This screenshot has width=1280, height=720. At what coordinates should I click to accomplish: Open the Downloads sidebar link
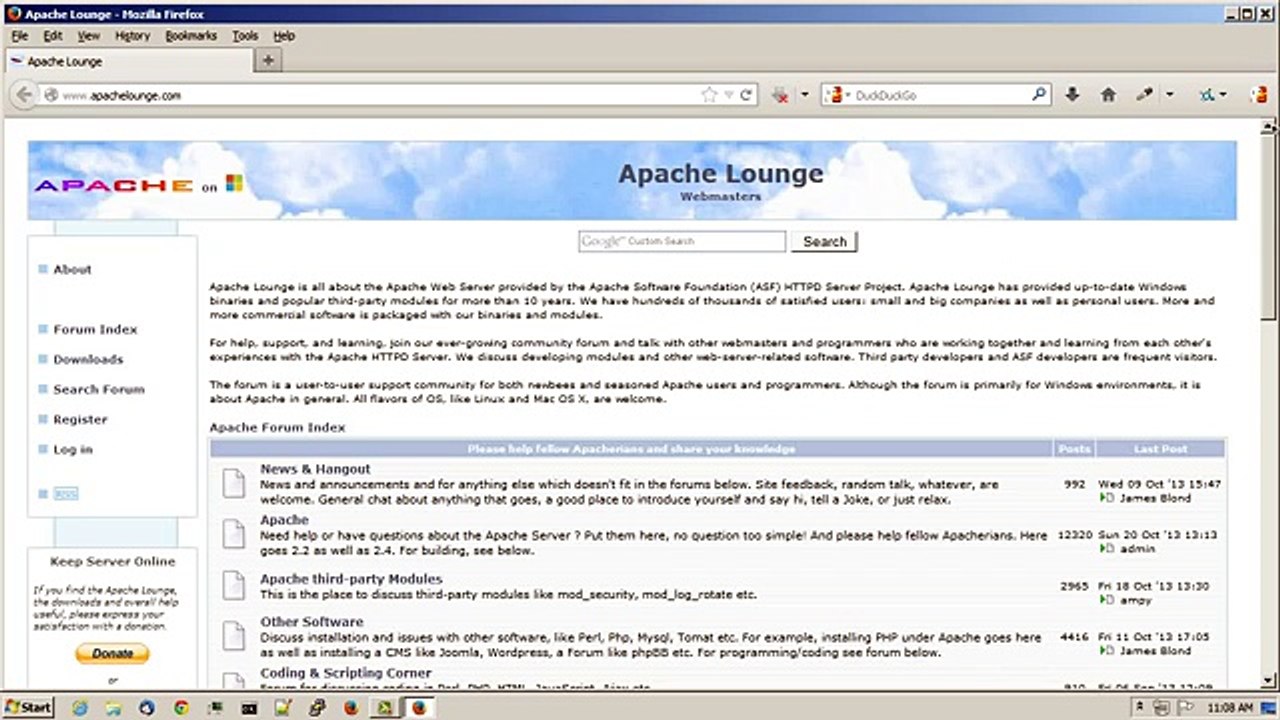(x=88, y=359)
